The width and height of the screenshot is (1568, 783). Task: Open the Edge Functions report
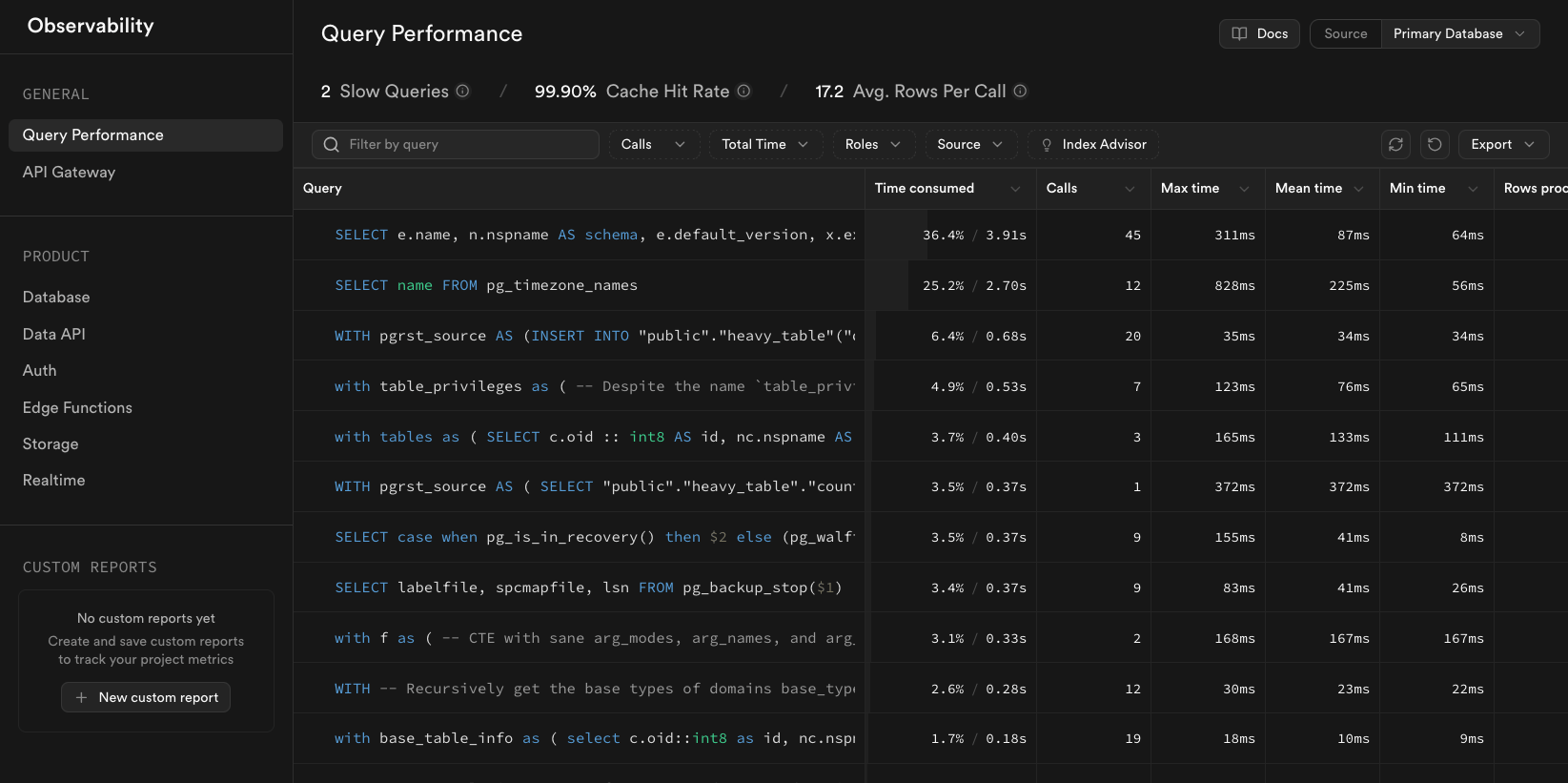[77, 407]
